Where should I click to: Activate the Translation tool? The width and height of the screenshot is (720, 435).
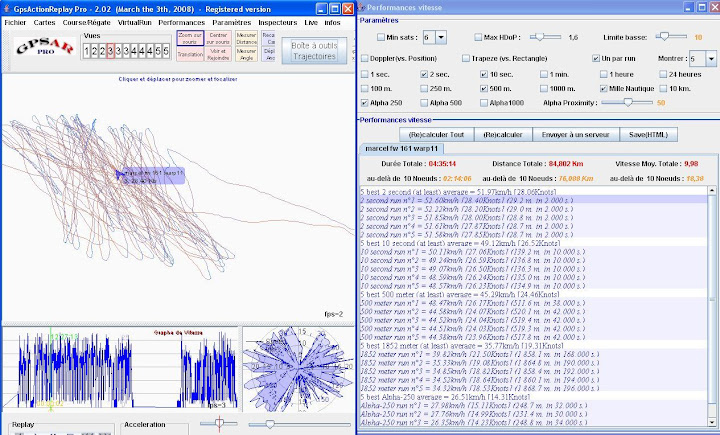click(x=190, y=54)
